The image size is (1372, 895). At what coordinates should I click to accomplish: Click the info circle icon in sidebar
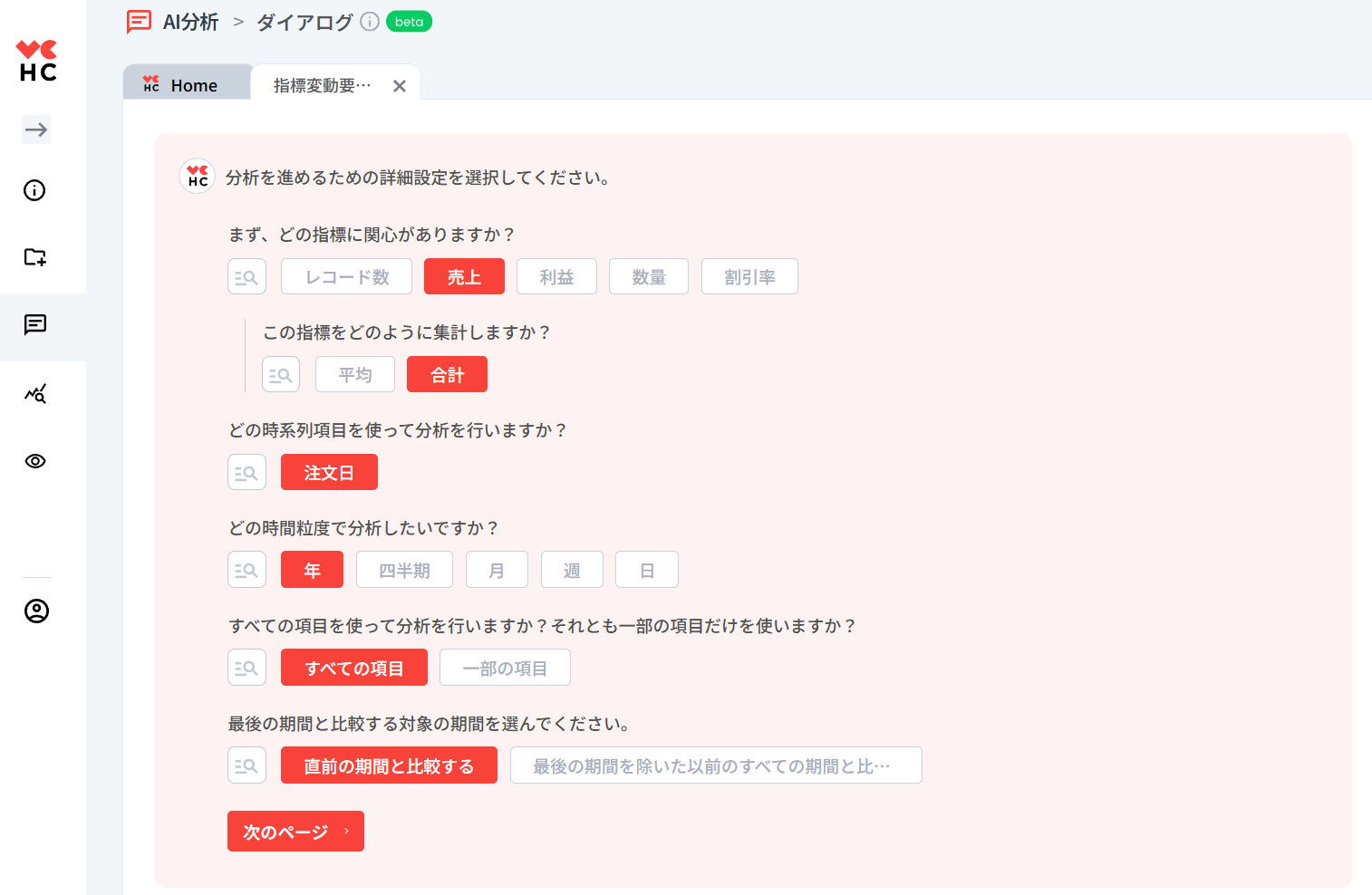[34, 190]
